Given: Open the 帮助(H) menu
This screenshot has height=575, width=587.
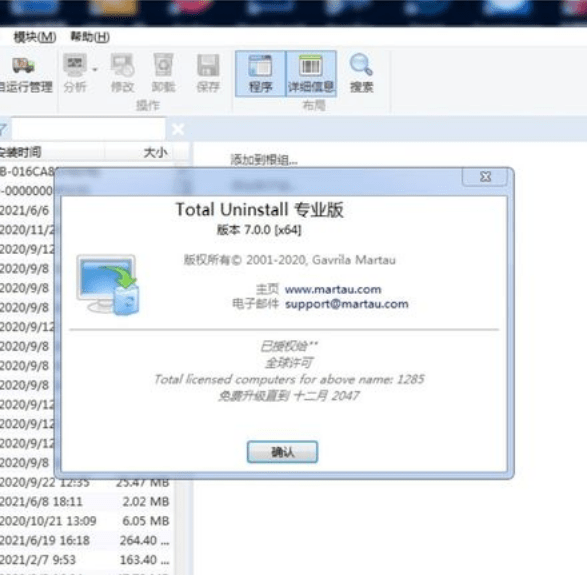Looking at the screenshot, I should point(90,37).
